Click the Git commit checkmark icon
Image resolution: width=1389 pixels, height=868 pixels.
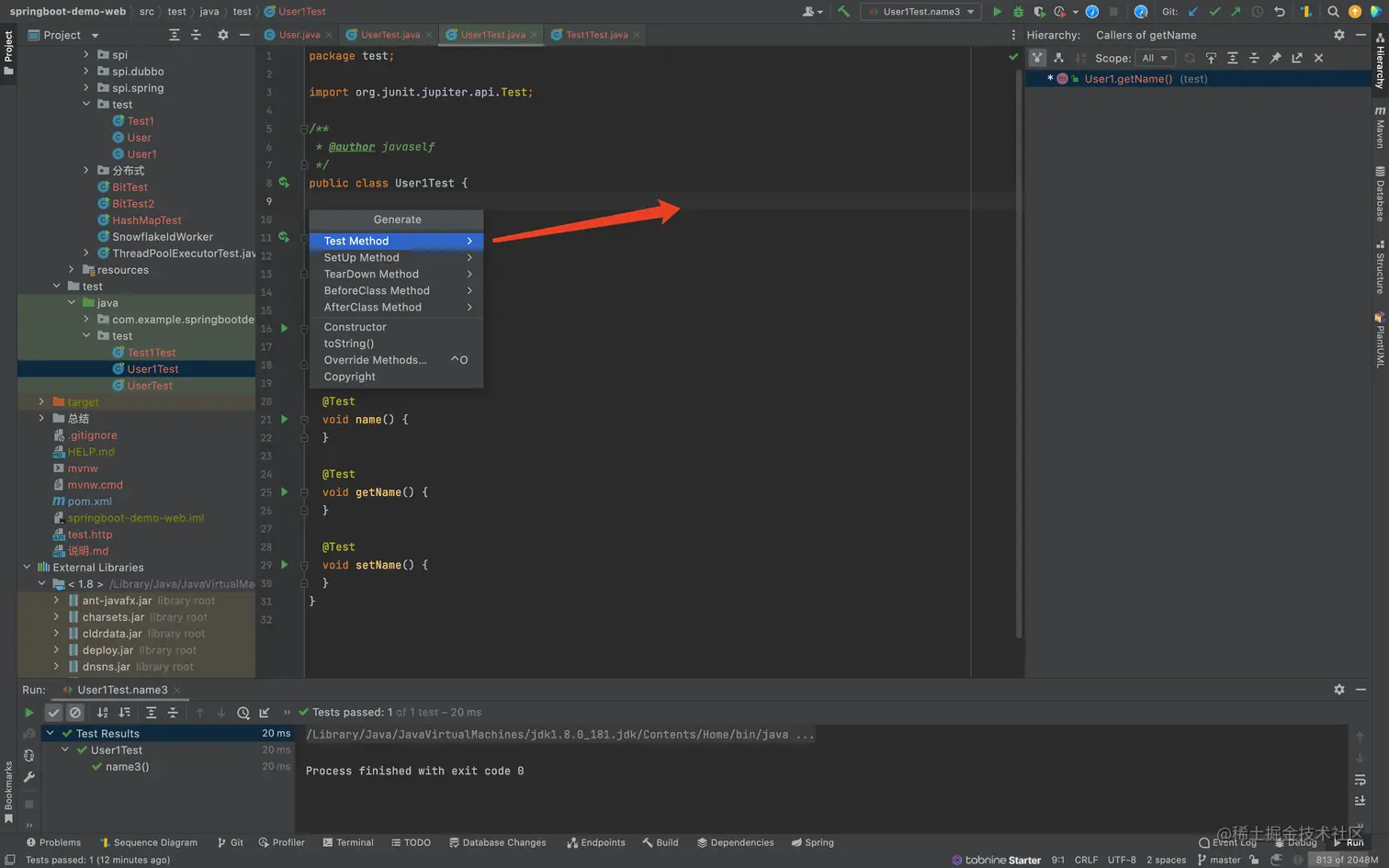coord(1214,12)
